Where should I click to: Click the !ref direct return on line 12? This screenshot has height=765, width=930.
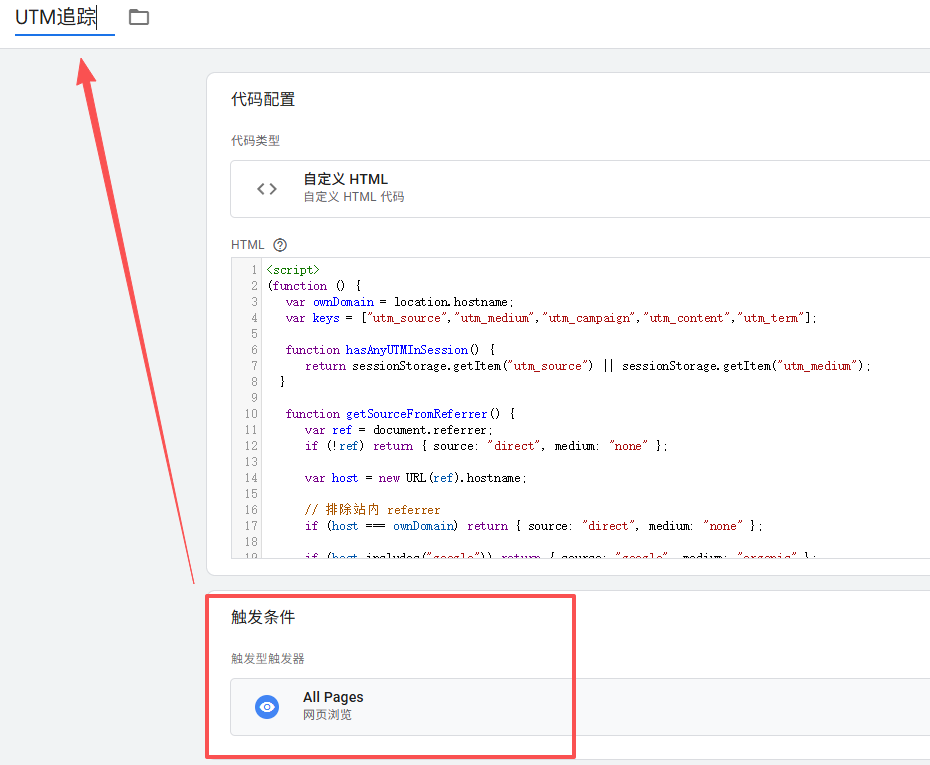(486, 446)
